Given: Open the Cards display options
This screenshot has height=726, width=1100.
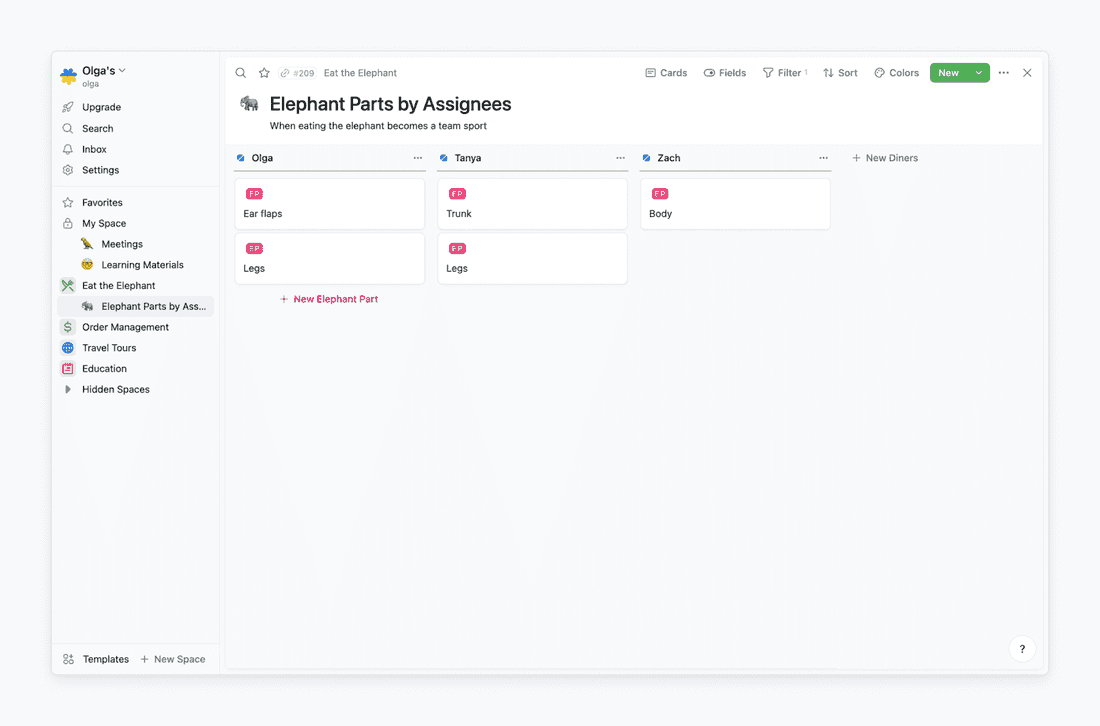Looking at the screenshot, I should point(666,72).
